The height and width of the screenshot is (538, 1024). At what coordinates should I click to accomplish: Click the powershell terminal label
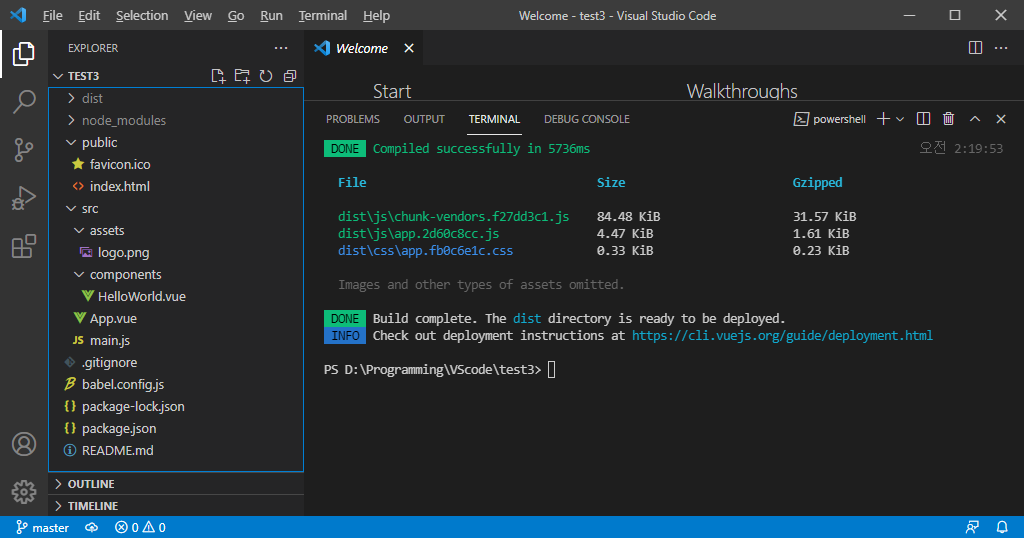tap(830, 119)
